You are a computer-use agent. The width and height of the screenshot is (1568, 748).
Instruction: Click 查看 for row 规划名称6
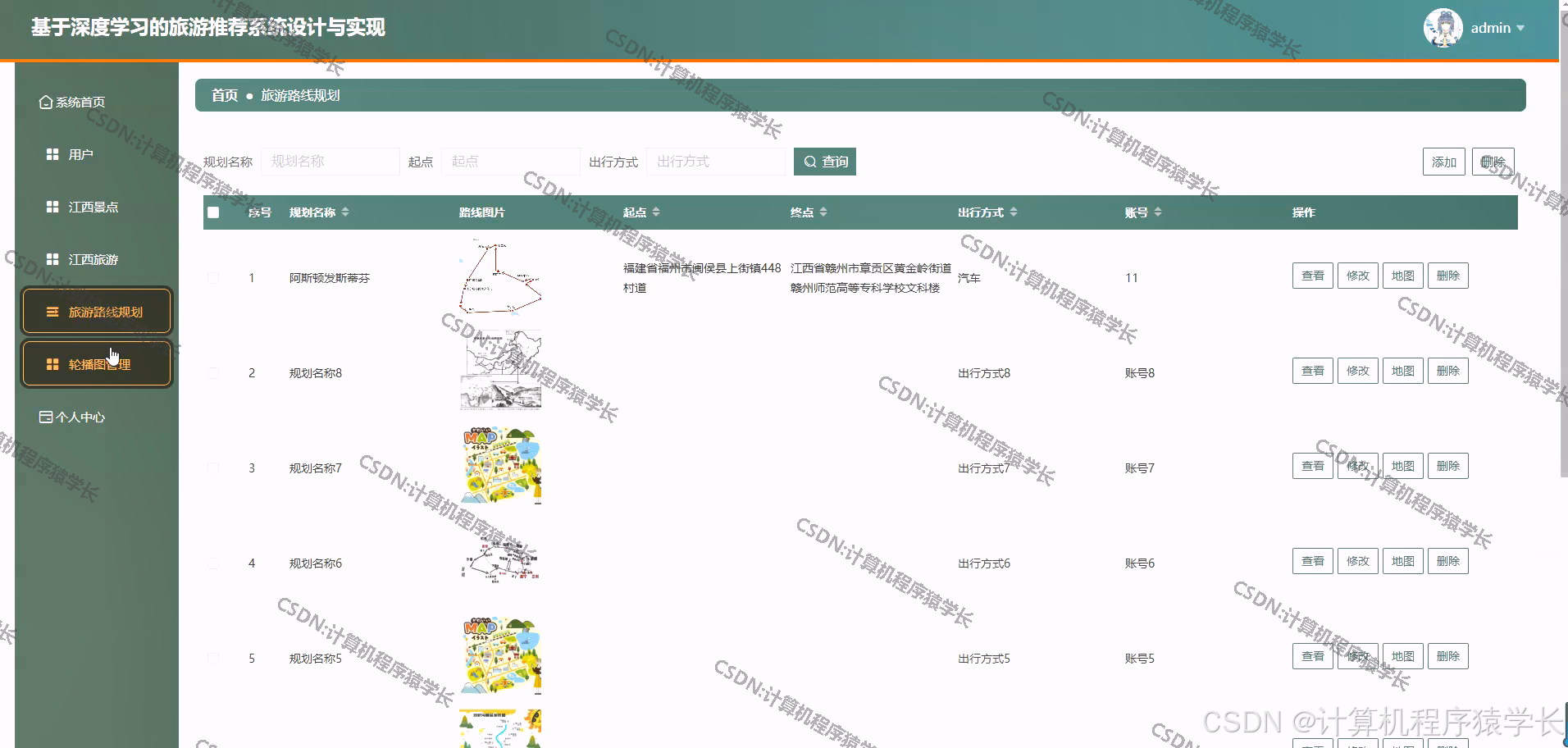click(1313, 561)
